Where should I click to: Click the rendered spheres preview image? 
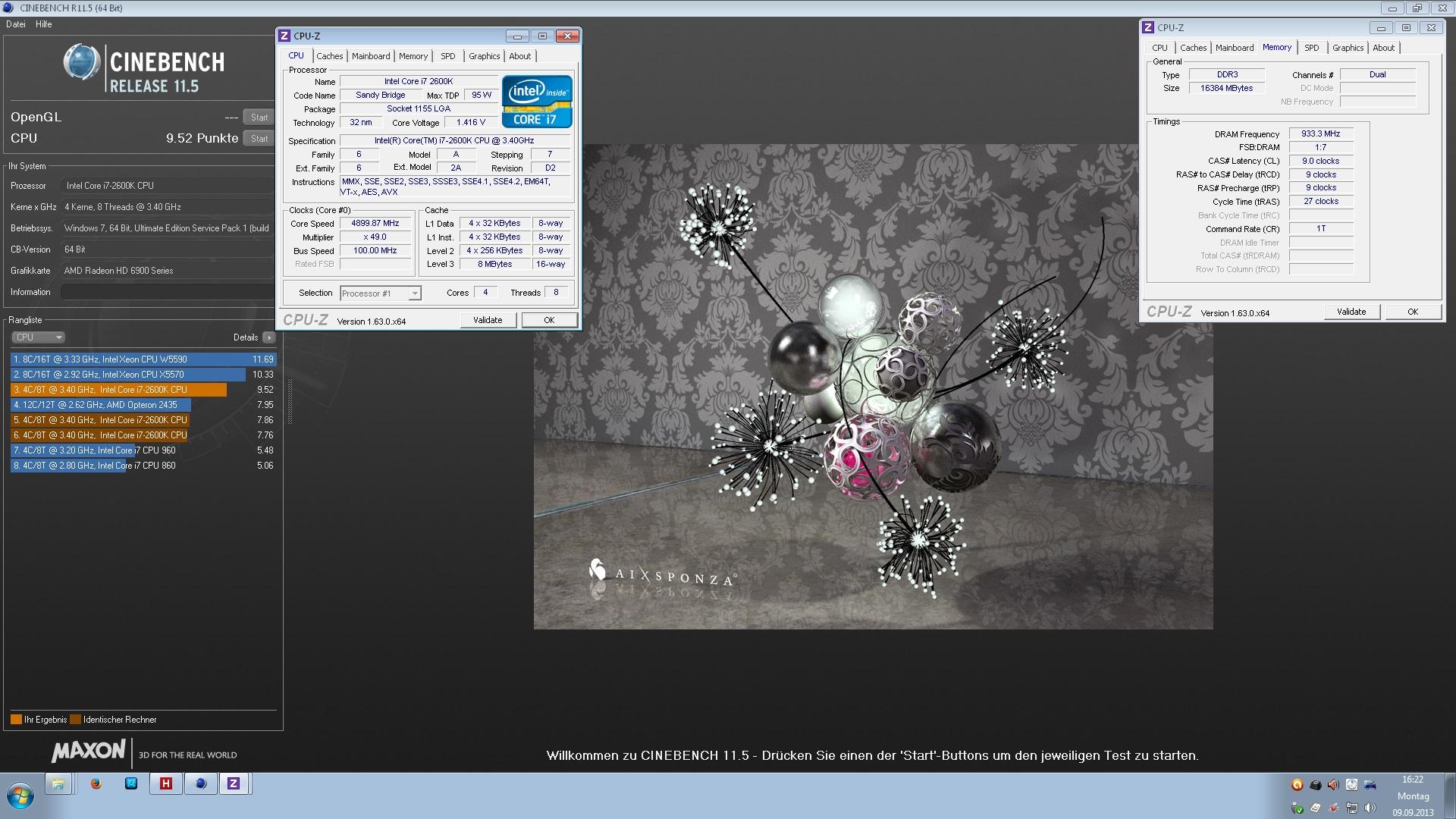click(x=873, y=387)
